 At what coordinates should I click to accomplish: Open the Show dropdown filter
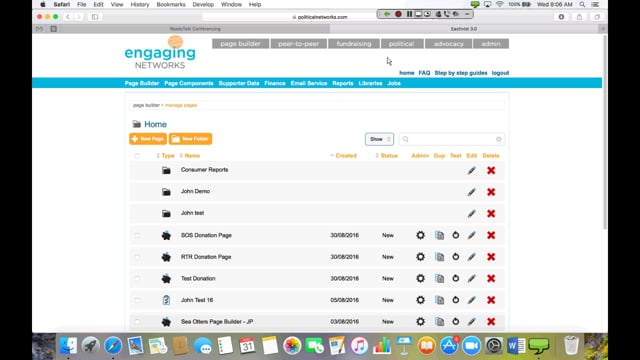pos(379,139)
